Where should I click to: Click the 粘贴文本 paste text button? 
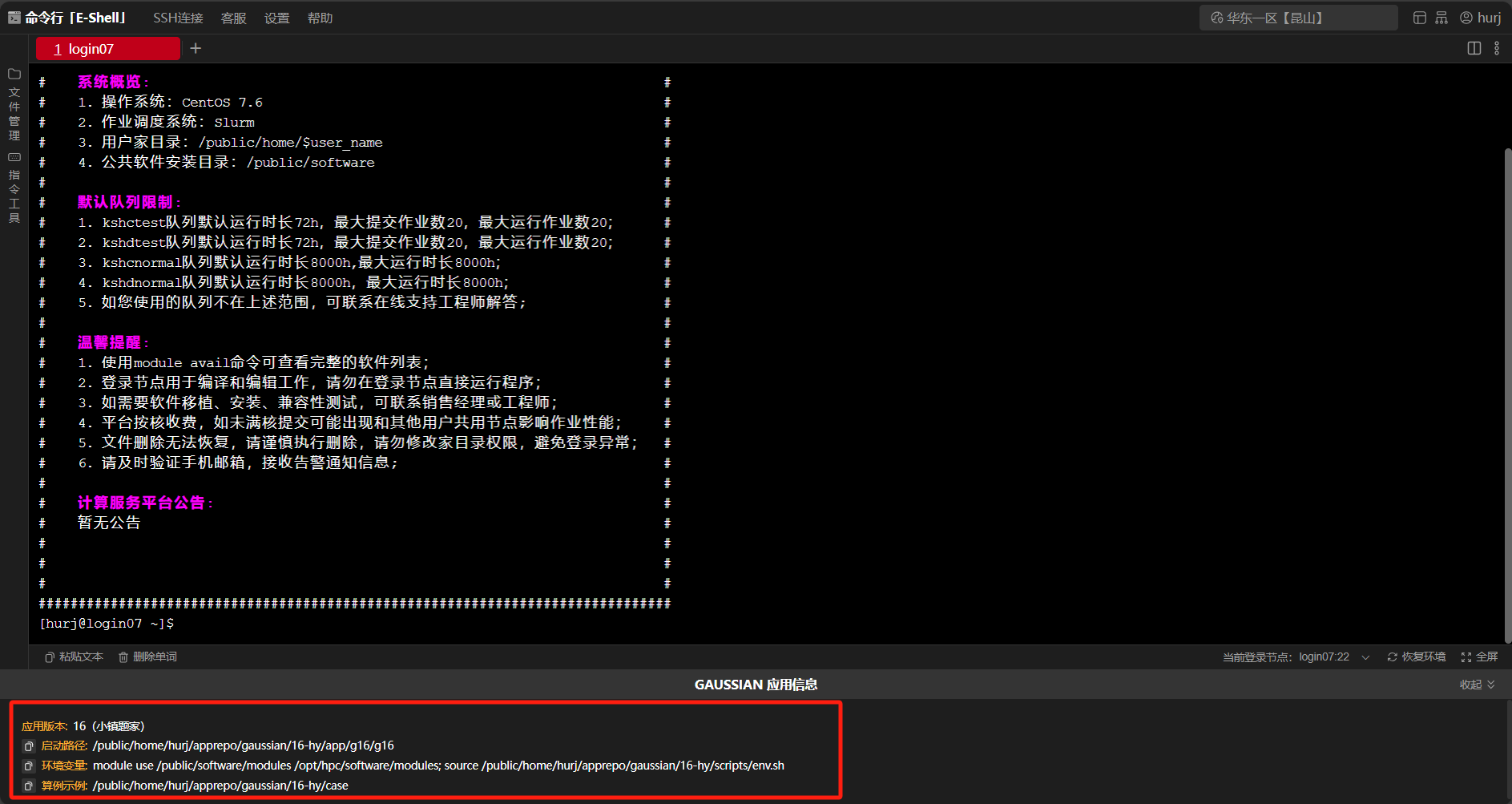point(74,657)
